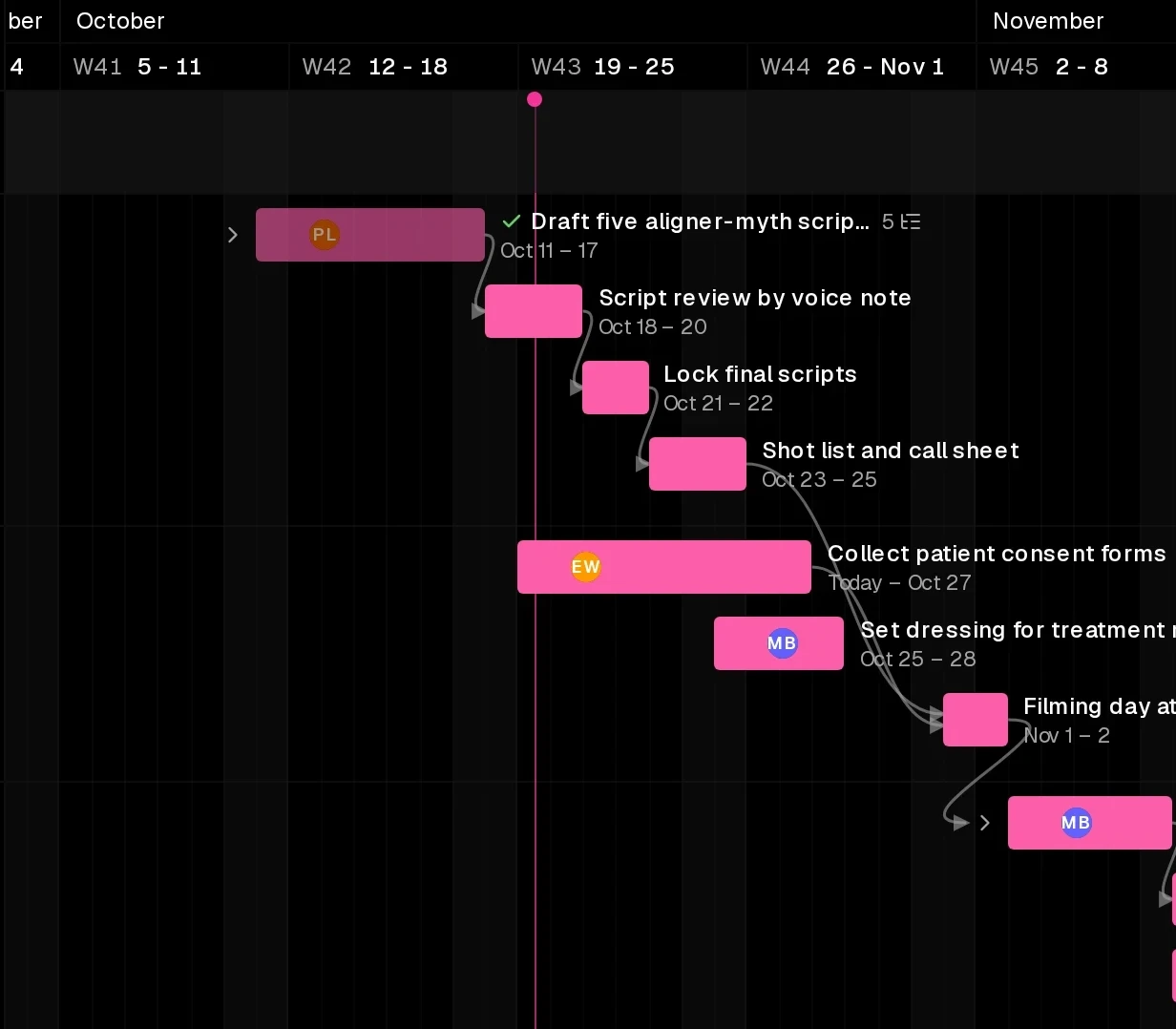The height and width of the screenshot is (1029, 1176).
Task: Select the Script review by voice note bar
Action: [x=534, y=311]
